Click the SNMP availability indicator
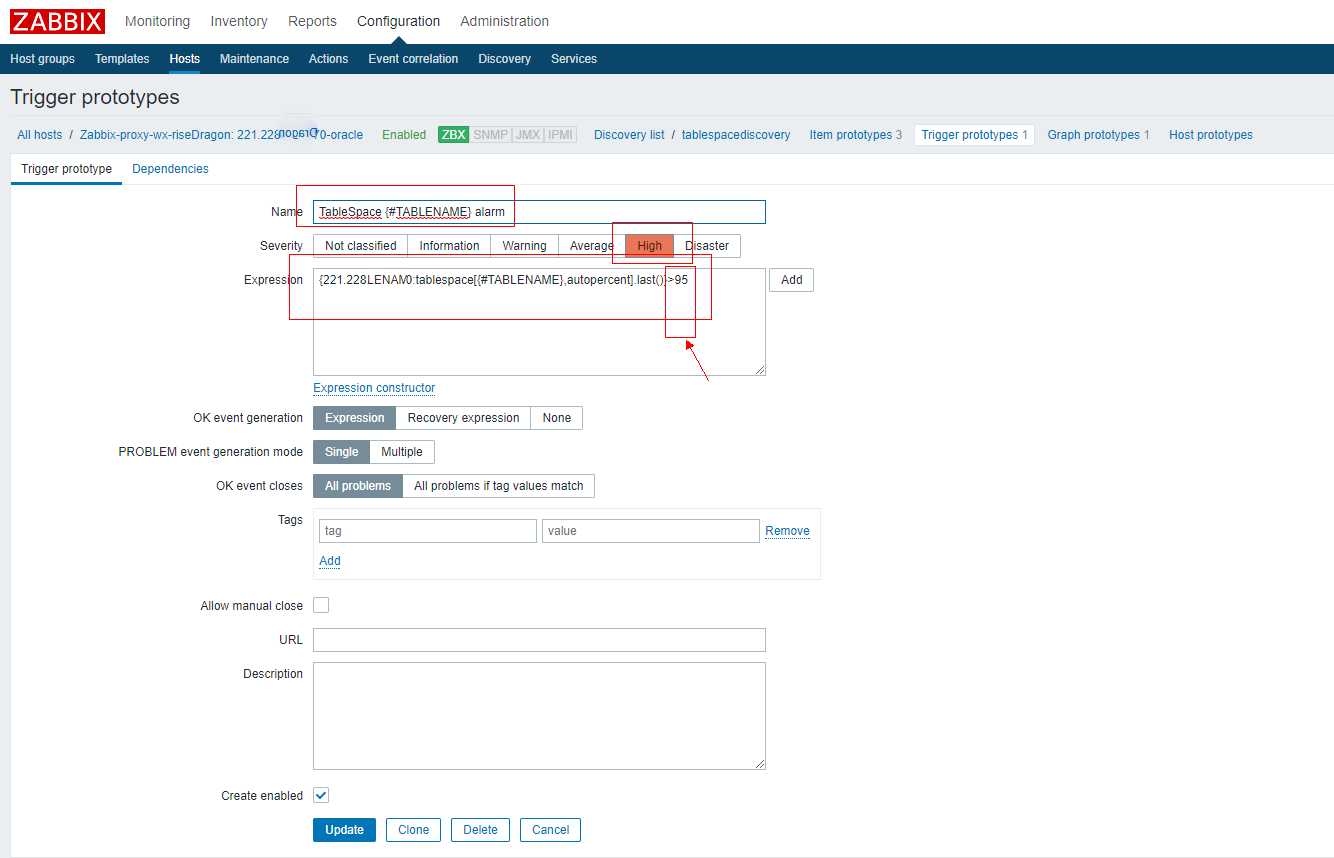Screen dimensions: 1334x858 (x=490, y=135)
